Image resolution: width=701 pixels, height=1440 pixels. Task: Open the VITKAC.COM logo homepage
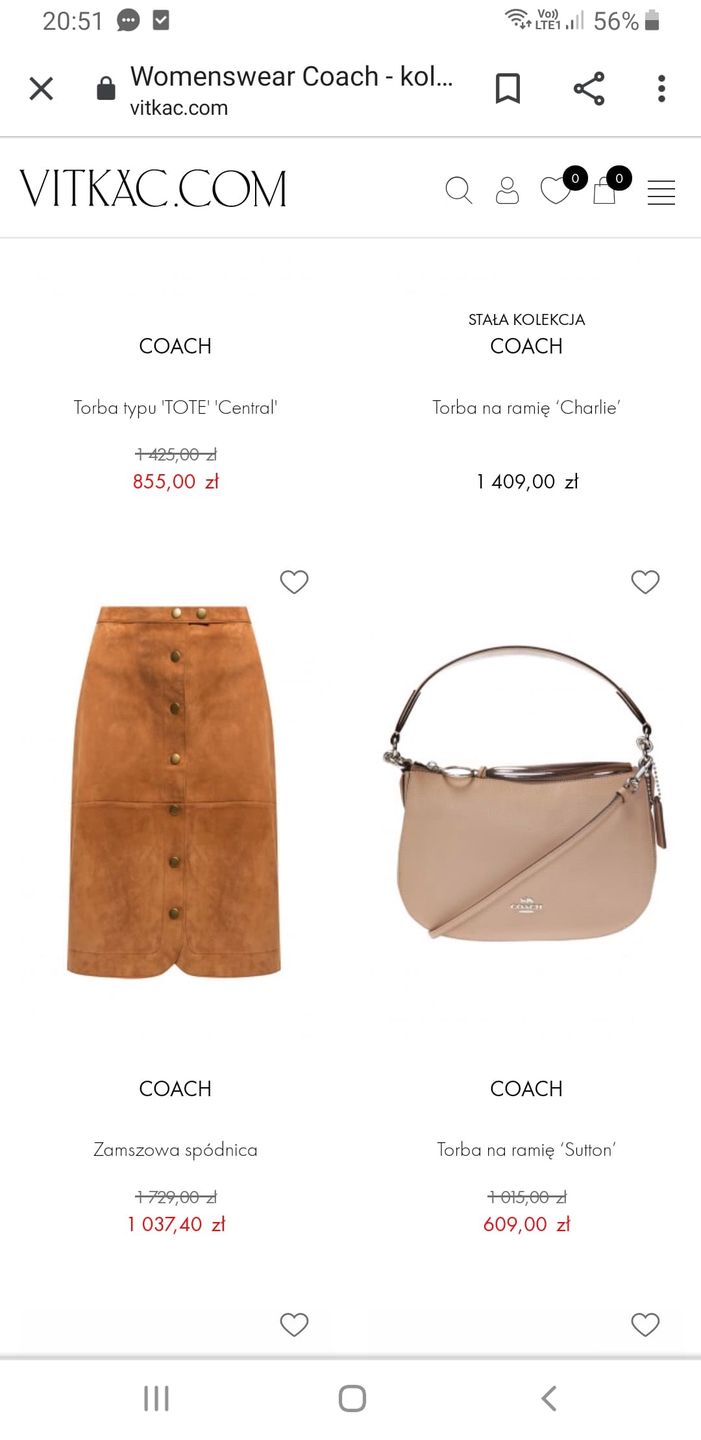pyautogui.click(x=153, y=189)
